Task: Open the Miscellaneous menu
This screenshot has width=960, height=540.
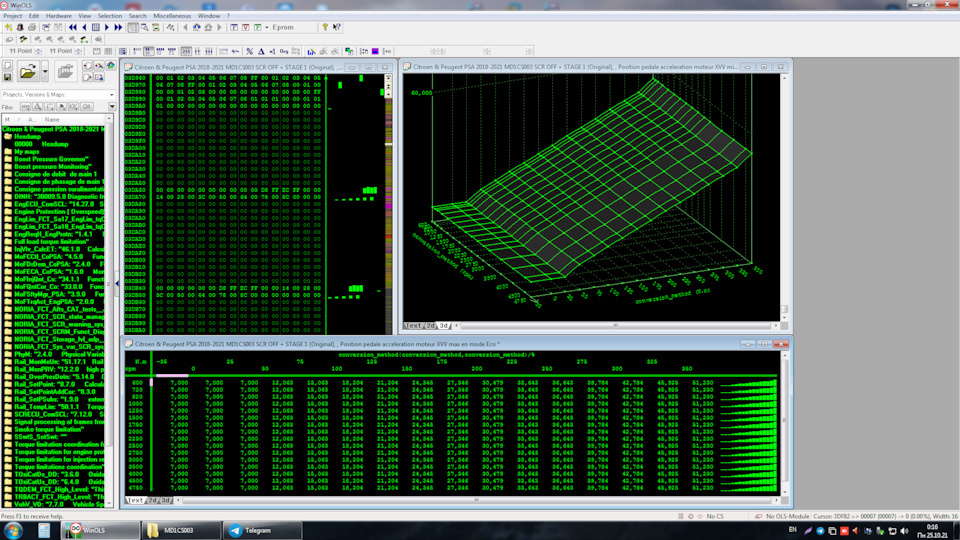Action: pyautogui.click(x=173, y=16)
